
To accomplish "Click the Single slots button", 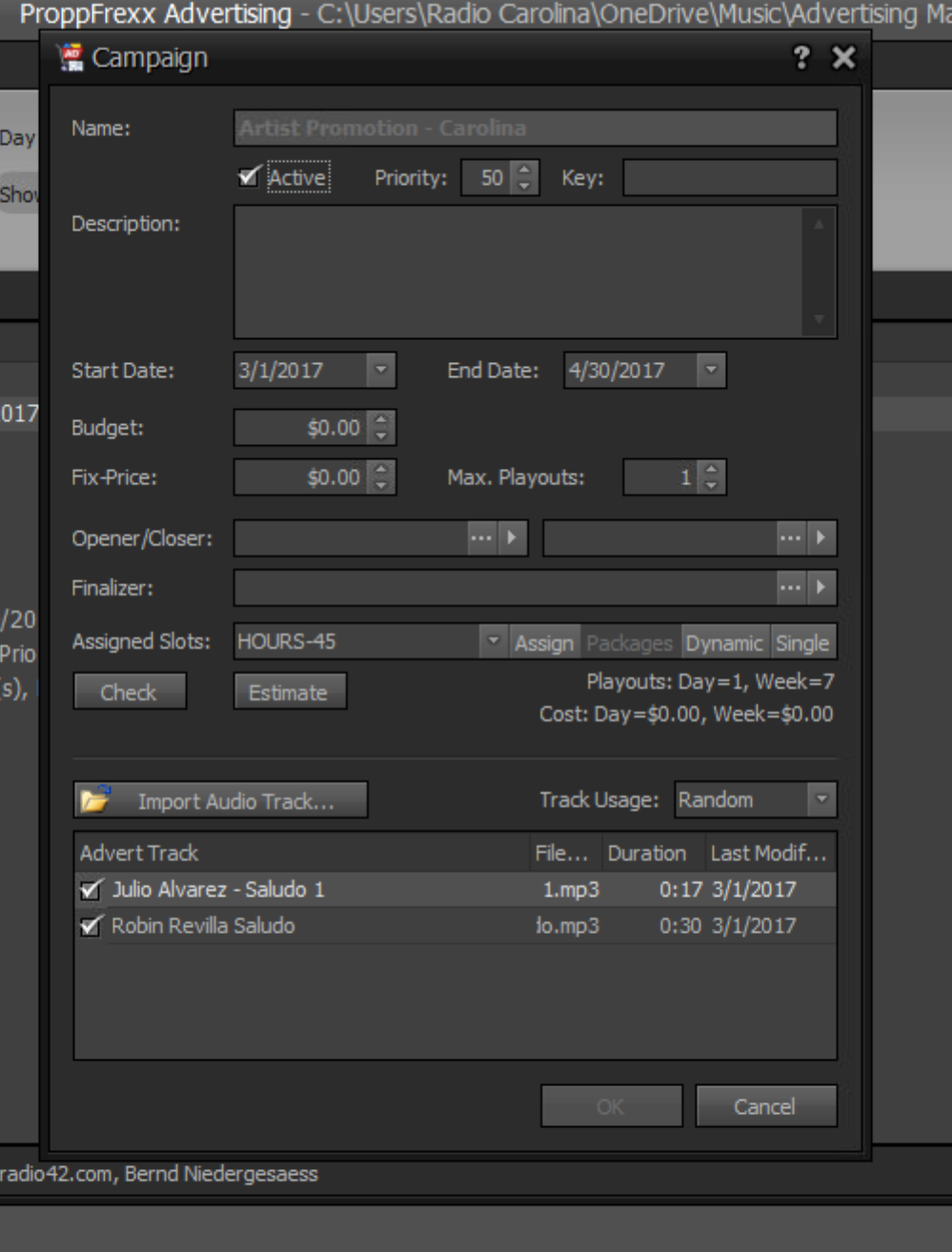I will (802, 643).
